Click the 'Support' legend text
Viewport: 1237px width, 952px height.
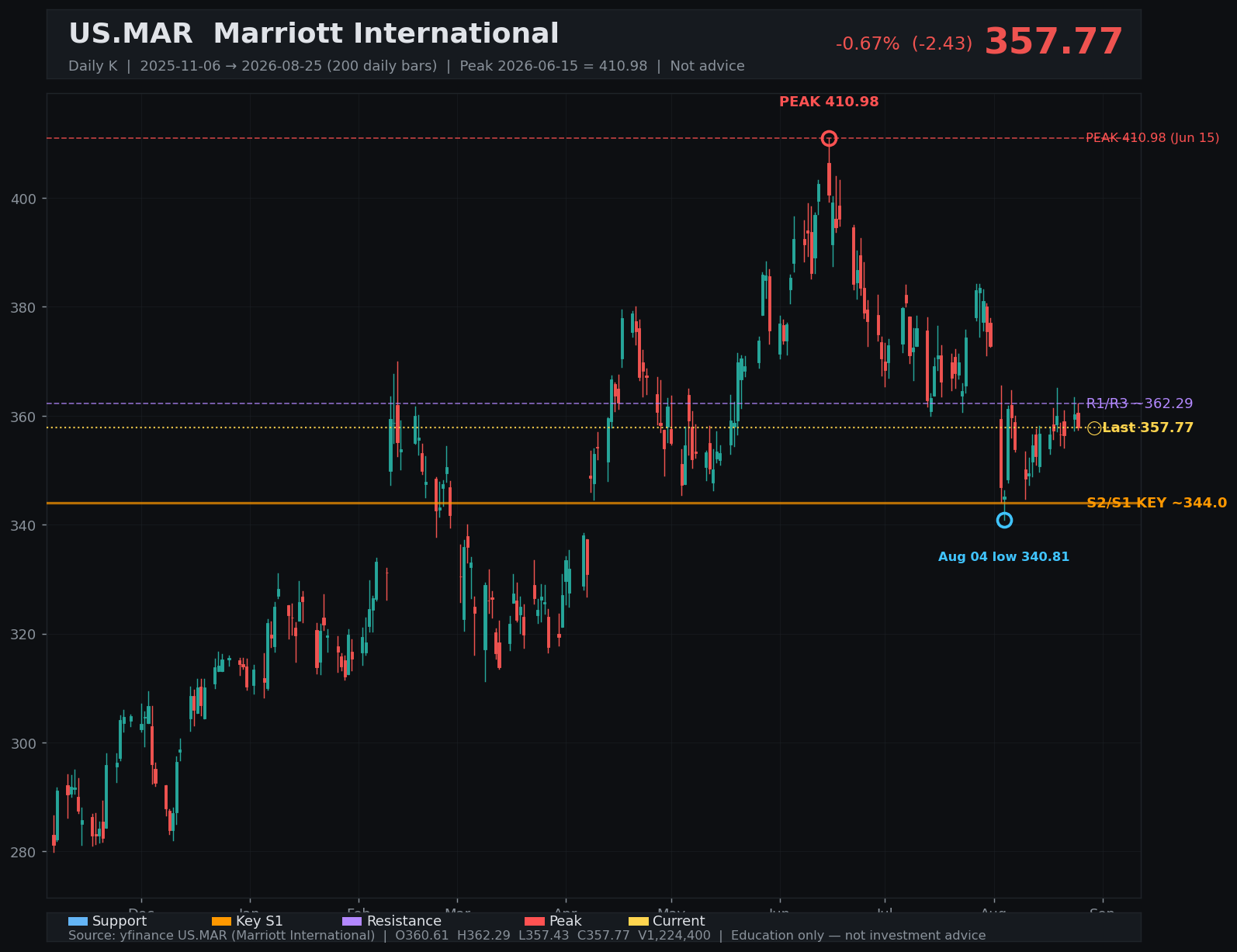coord(120,921)
